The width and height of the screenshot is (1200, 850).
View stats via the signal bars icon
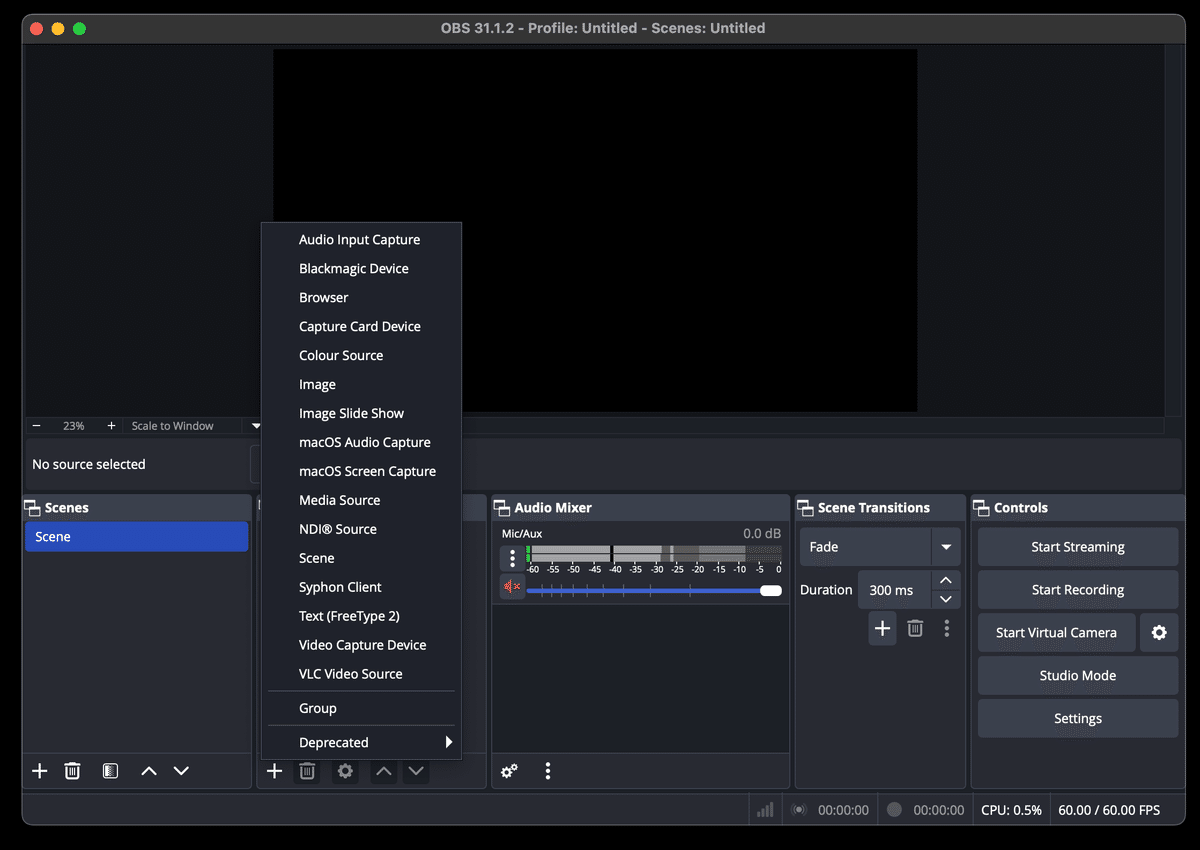[764, 809]
